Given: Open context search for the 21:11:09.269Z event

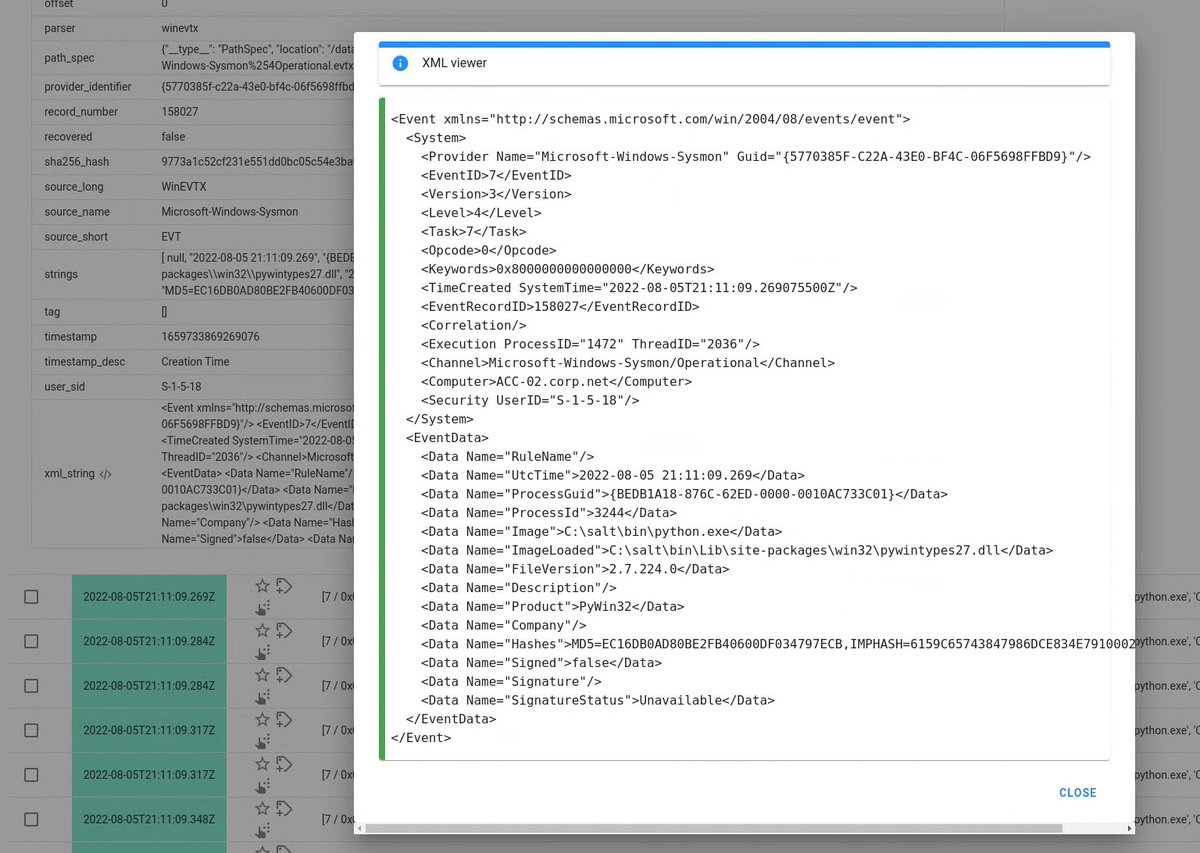Looking at the screenshot, I should tap(262, 607).
